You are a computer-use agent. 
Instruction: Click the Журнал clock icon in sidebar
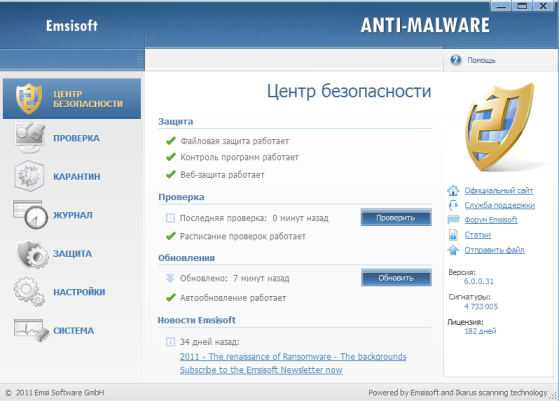(x=30, y=214)
